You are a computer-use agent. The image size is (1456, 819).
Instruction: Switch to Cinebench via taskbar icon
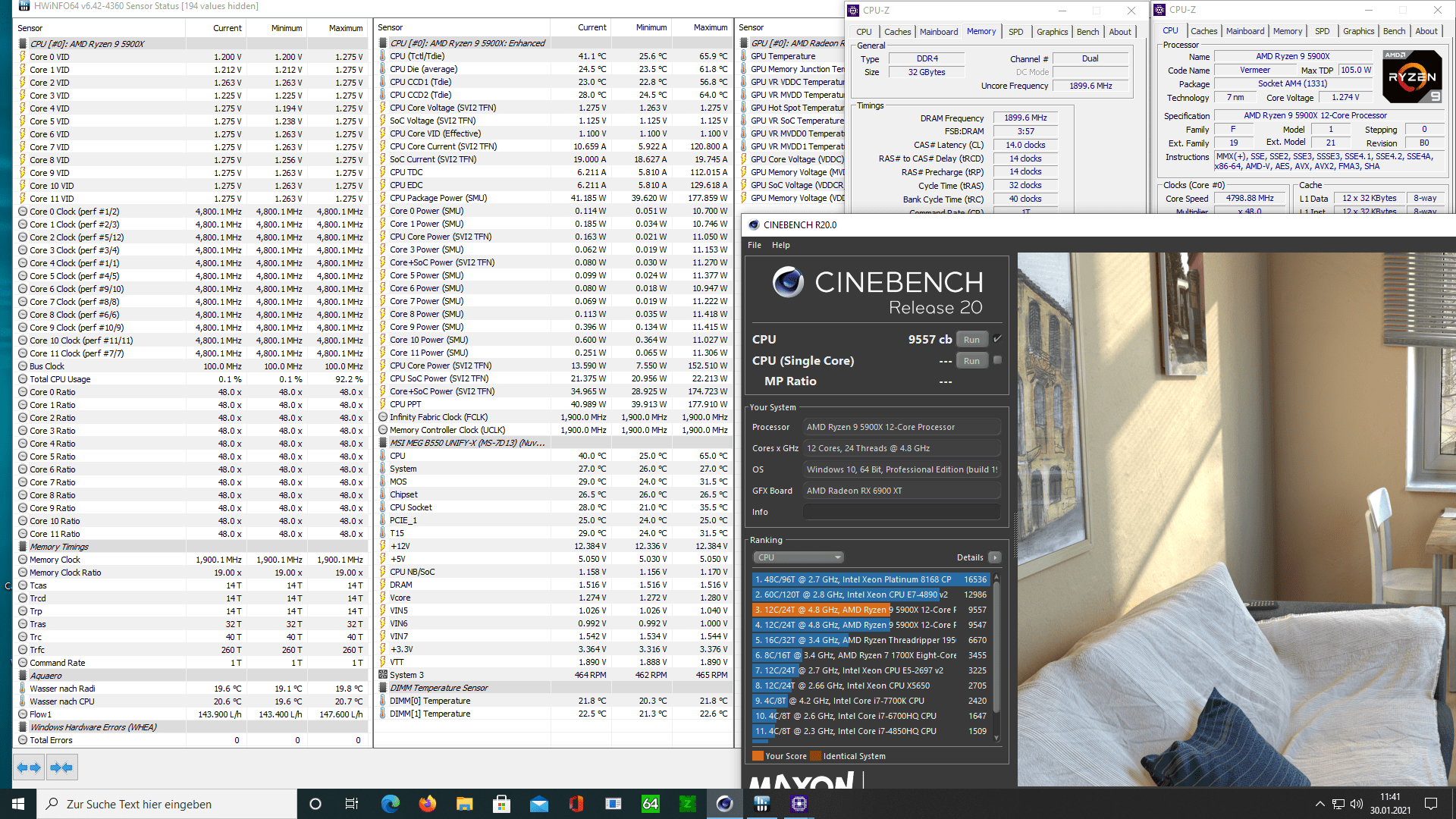(724, 804)
